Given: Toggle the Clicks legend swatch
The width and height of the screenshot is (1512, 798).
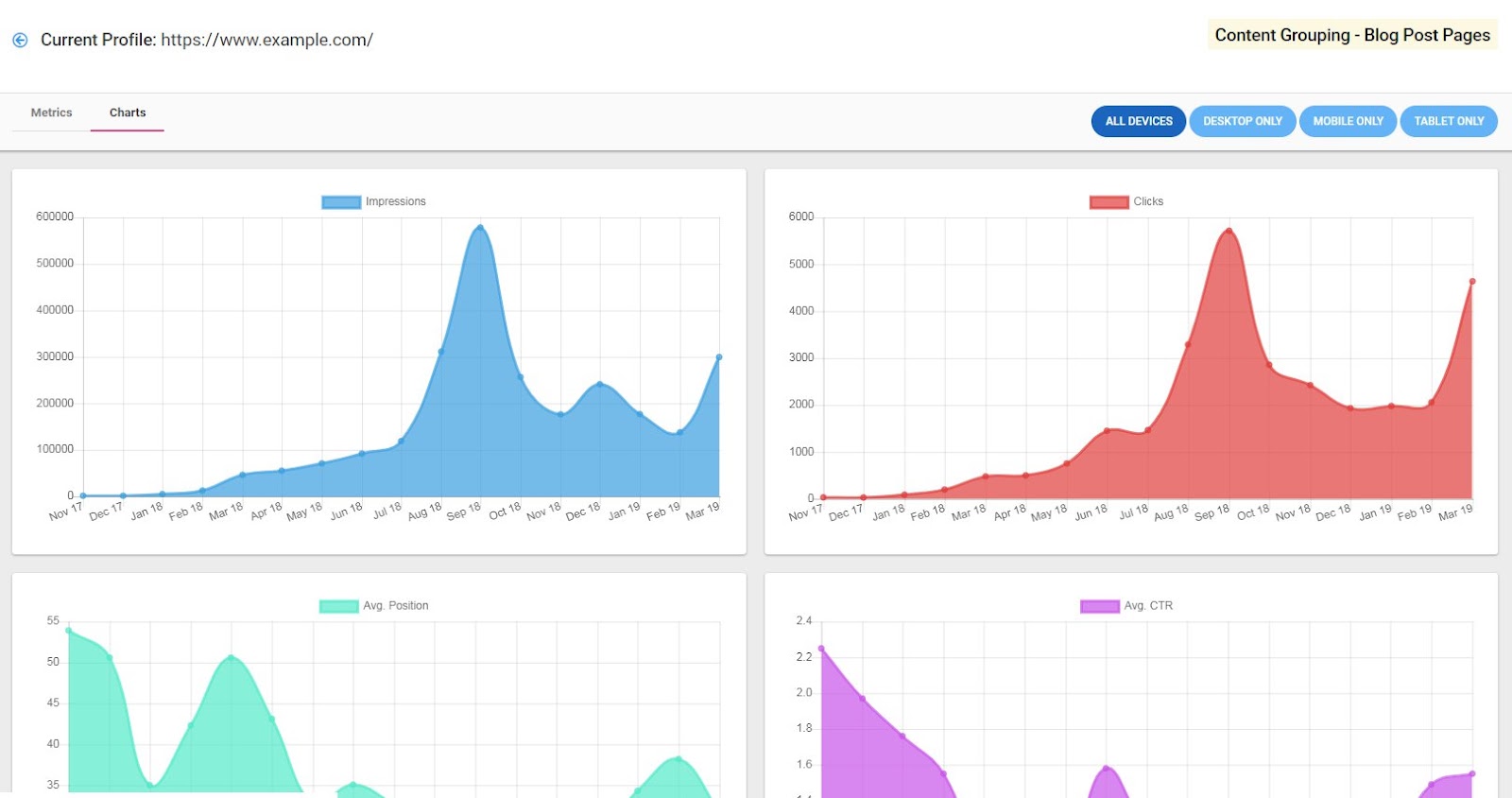Looking at the screenshot, I should [1108, 201].
